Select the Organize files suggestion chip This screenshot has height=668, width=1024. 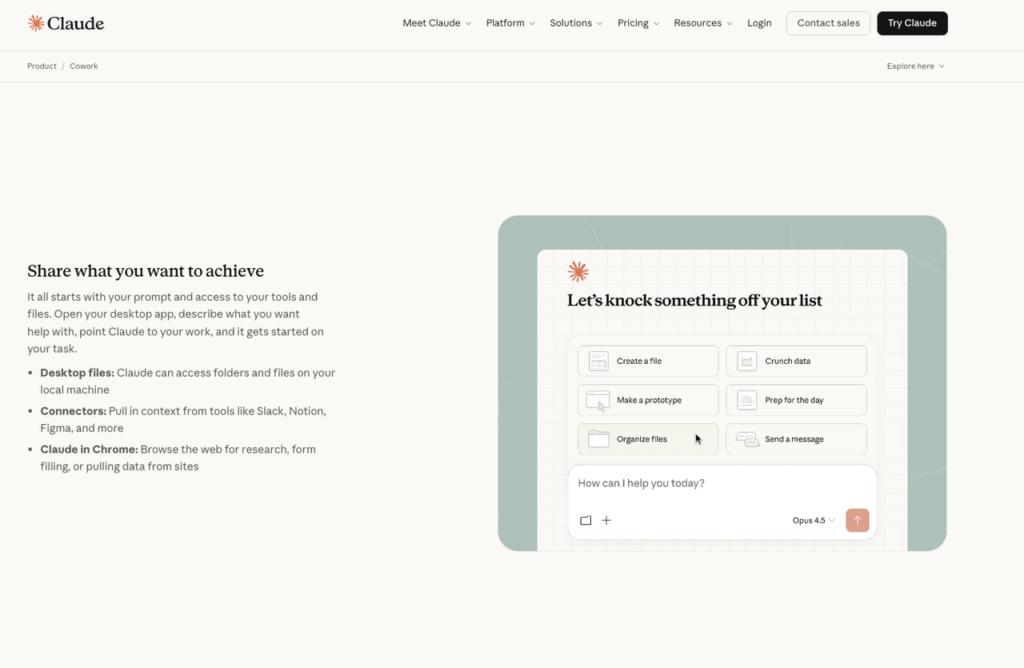648,439
